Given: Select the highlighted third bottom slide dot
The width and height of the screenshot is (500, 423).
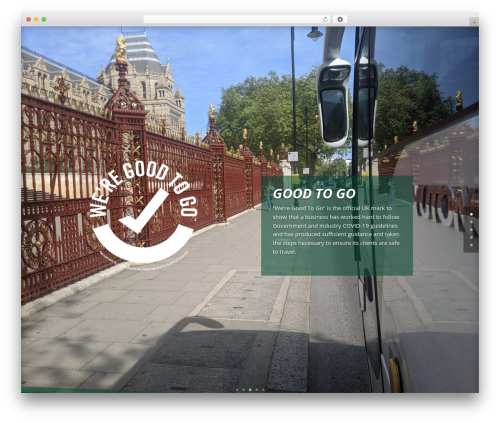Looking at the screenshot, I should 250,390.
